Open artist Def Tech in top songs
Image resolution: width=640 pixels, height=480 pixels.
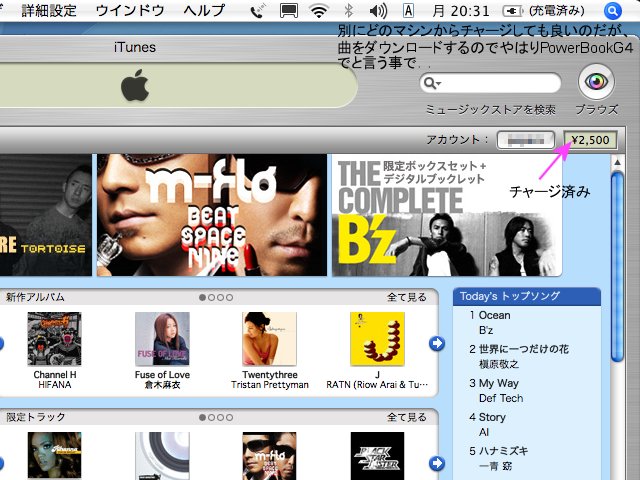(501, 398)
